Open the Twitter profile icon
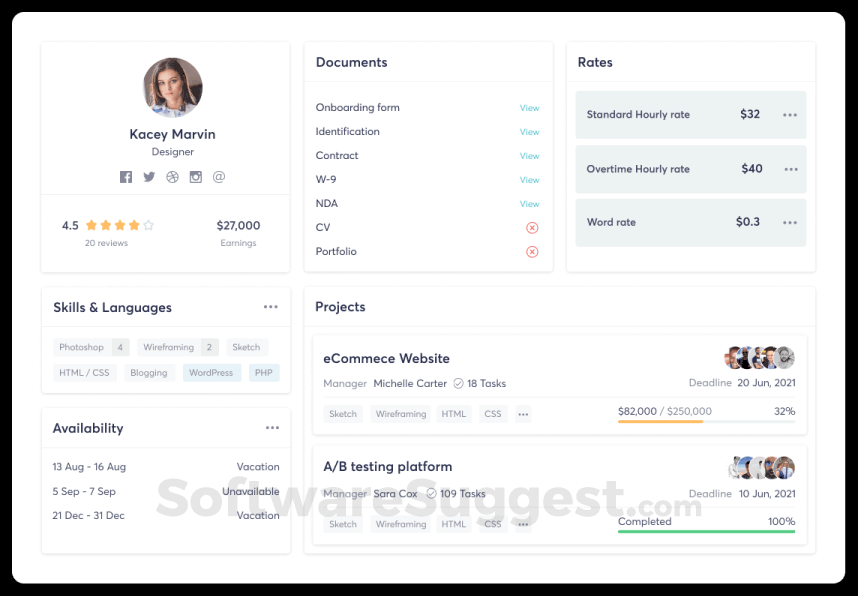 pos(148,176)
